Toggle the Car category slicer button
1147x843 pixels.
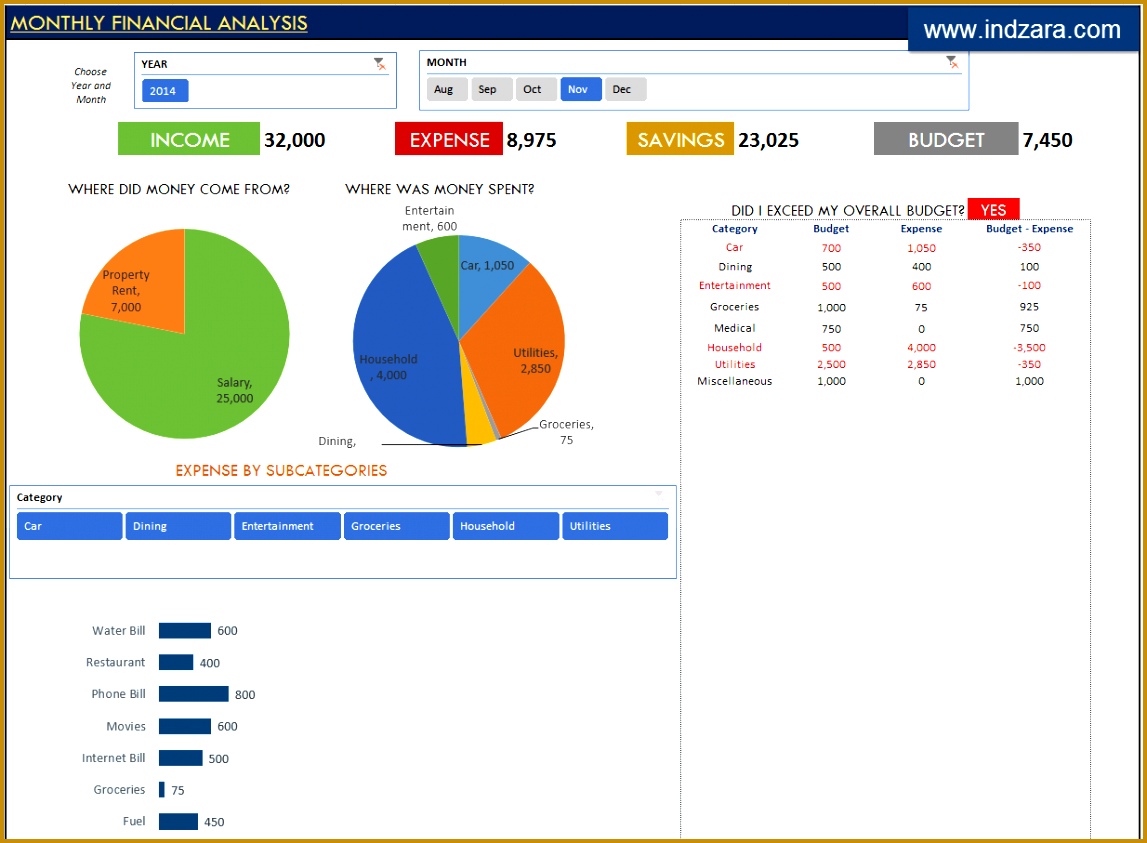coord(69,525)
